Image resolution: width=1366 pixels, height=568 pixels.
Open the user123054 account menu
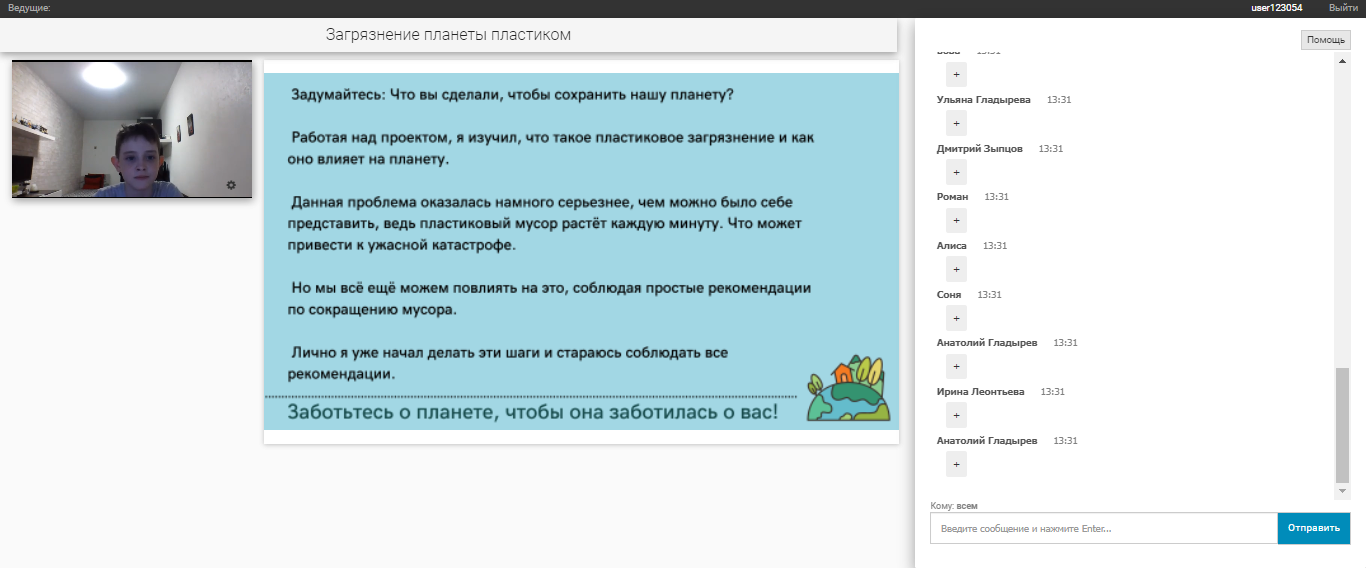[x=1276, y=8]
